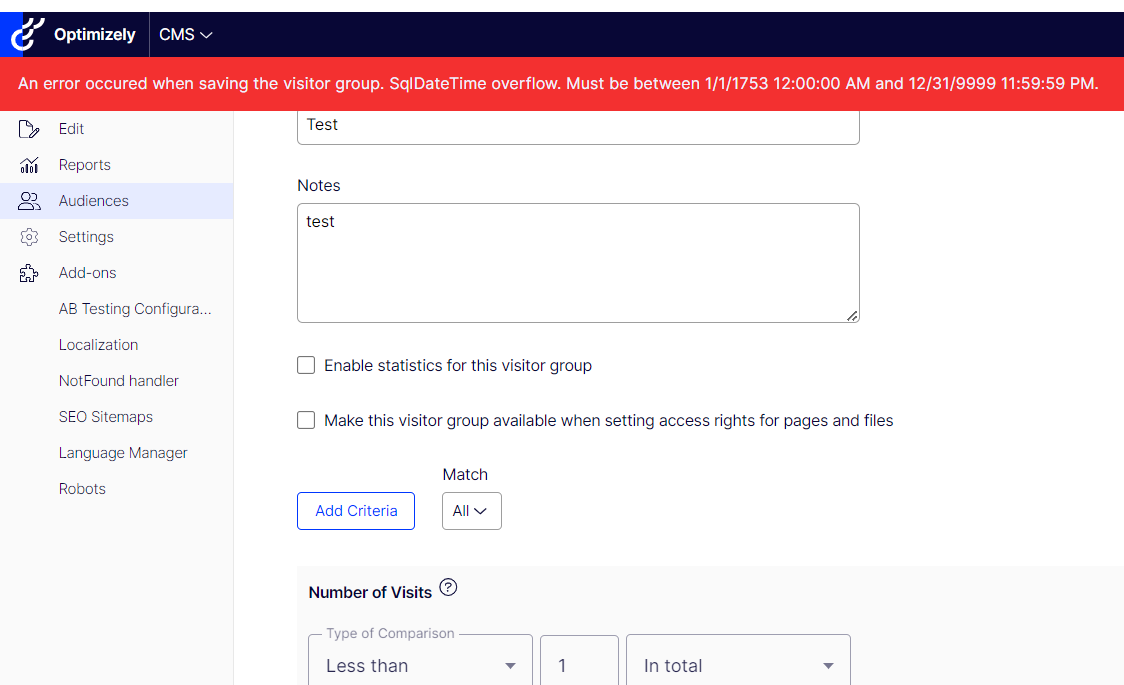
Task: Open the Match All dropdown
Action: (x=471, y=511)
